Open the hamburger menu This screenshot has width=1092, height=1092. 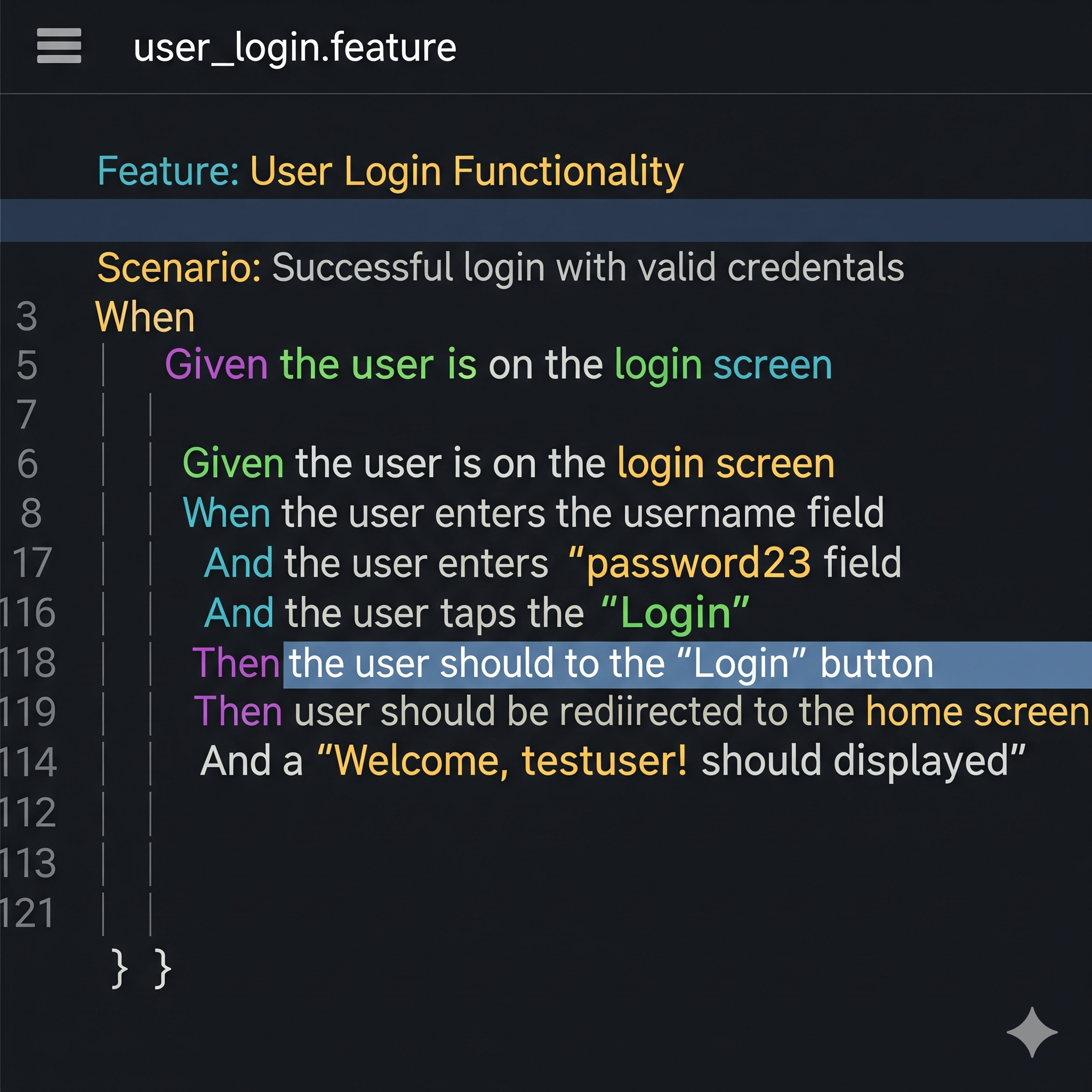(59, 46)
